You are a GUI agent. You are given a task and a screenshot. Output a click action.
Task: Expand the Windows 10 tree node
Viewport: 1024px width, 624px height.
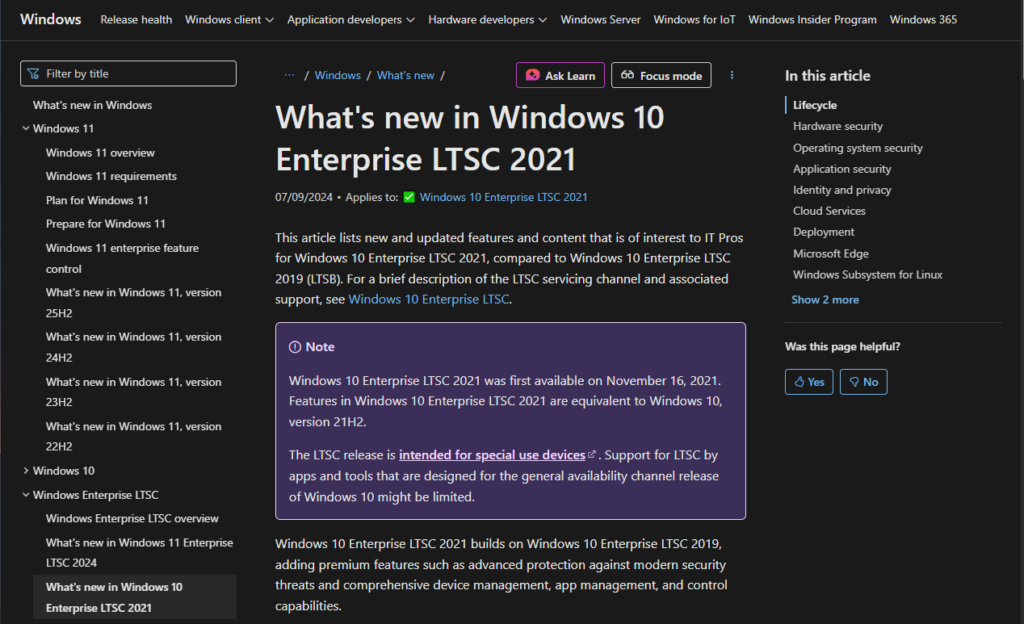tap(25, 470)
